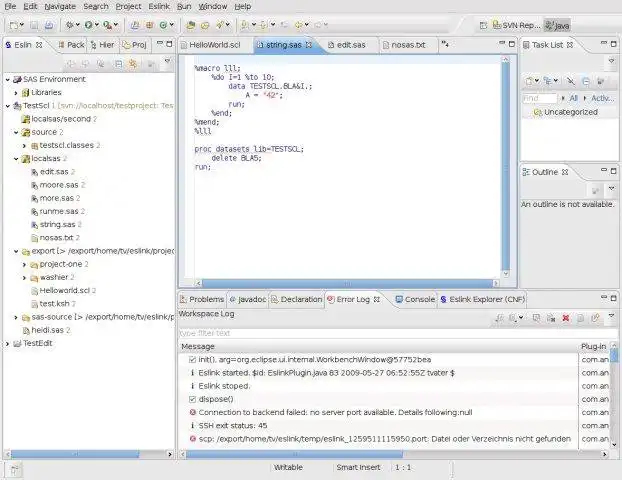Viewport: 622px width, 480px height.
Task: Collapse the SAS Environment tree node
Action: (x=8, y=80)
